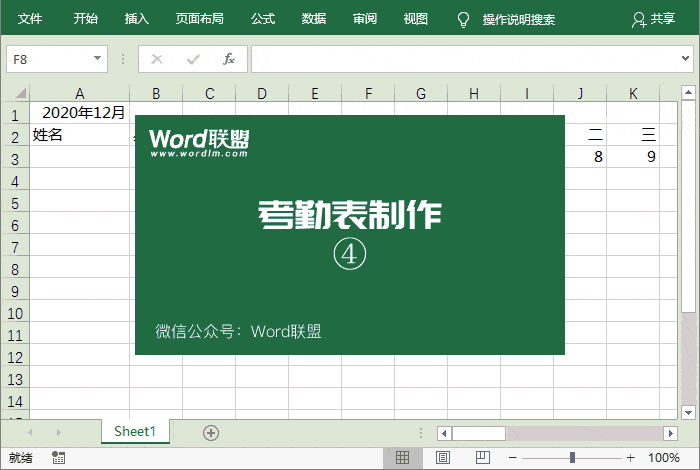
Task: Select the column A header
Action: click(79, 94)
